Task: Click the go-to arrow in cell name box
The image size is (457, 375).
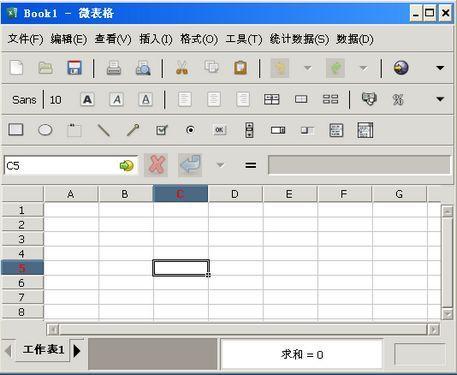Action: 127,165
